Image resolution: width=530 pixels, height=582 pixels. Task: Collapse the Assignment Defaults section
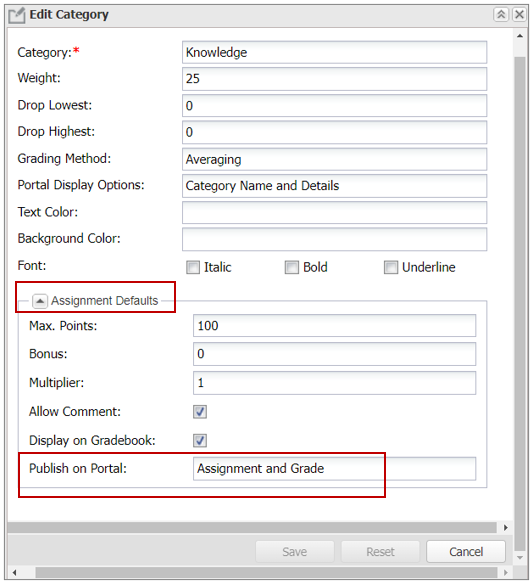point(40,301)
